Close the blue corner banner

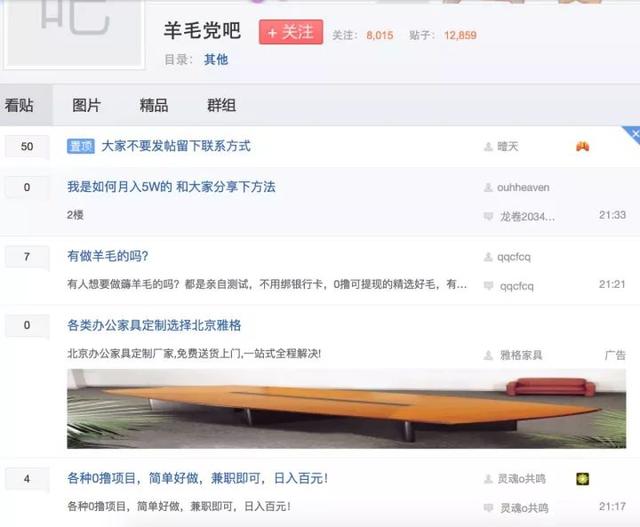click(634, 134)
